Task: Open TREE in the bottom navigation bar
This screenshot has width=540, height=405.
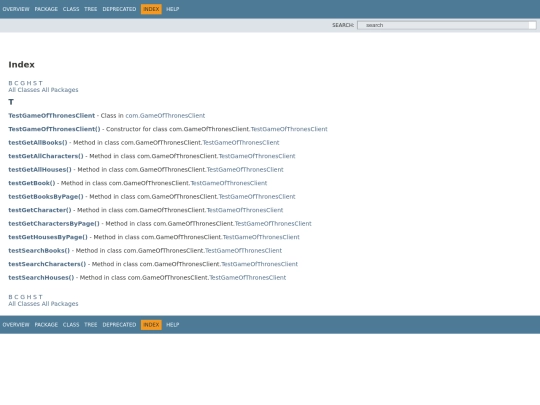Action: pyautogui.click(x=91, y=325)
